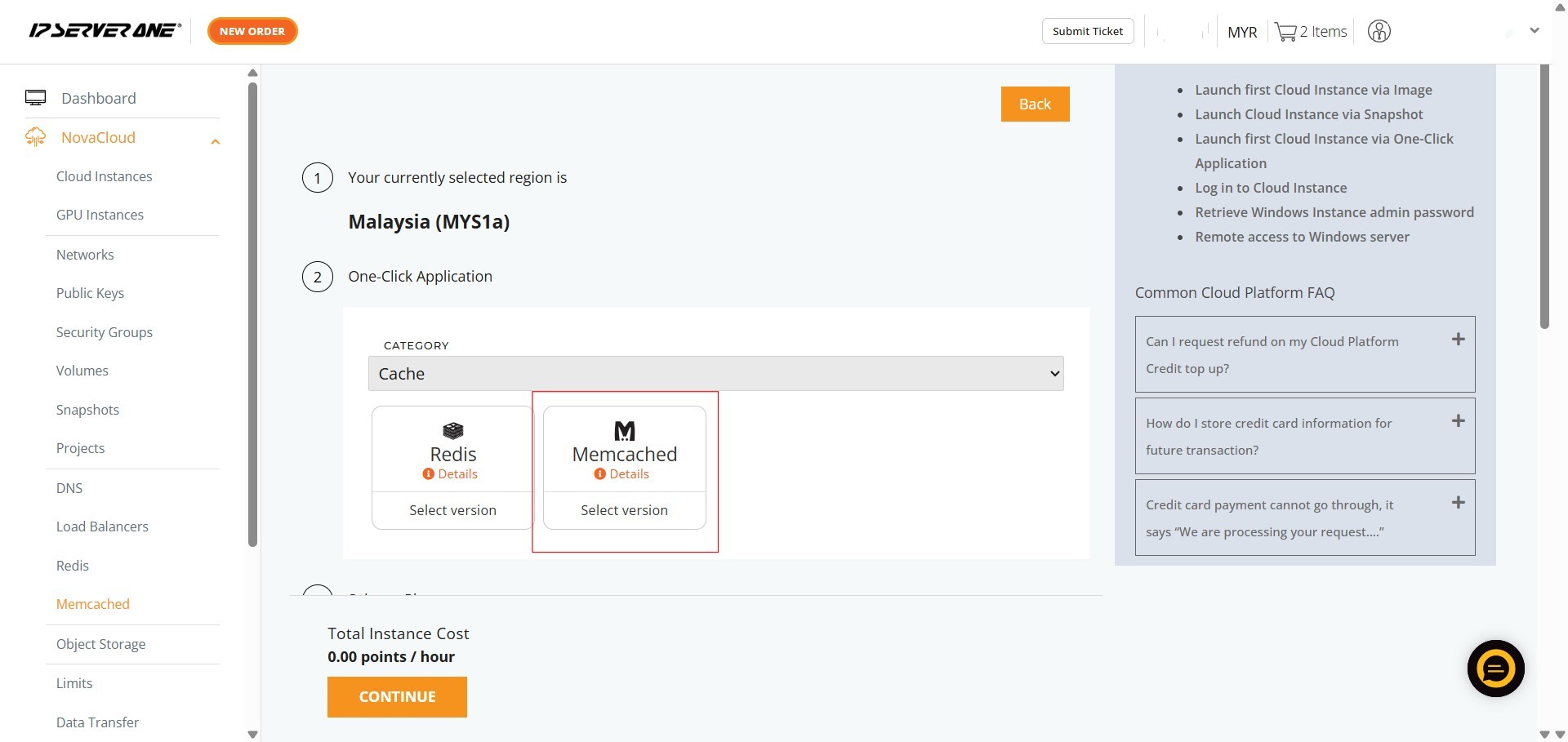Go to Load Balancers in sidebar

102,527
